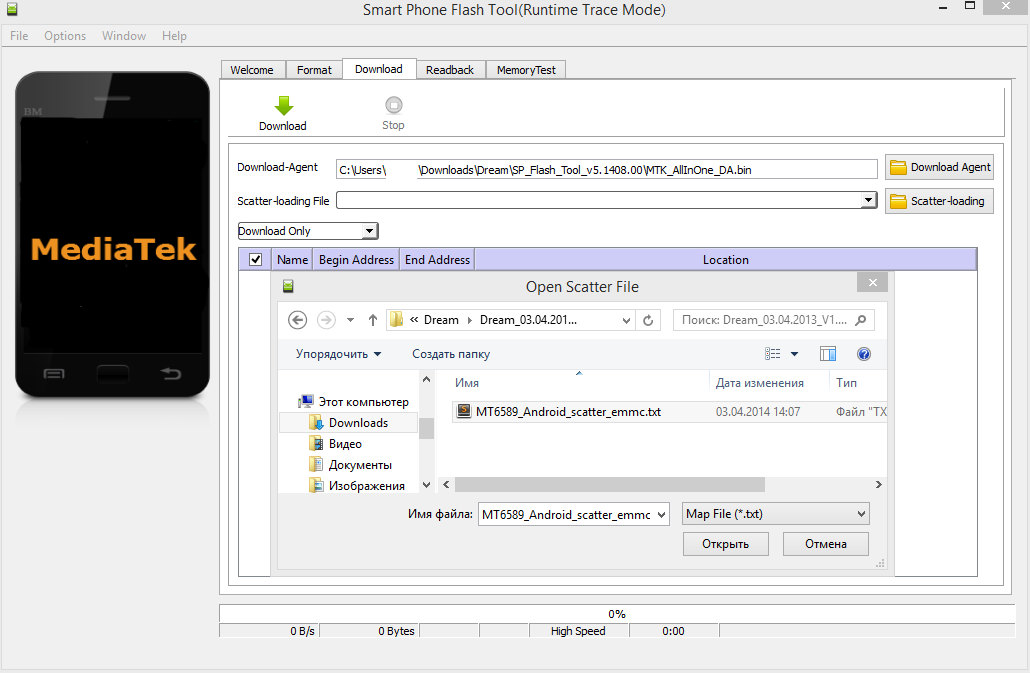This screenshot has width=1030, height=673.
Task: Open the view options dropdown arrow
Action: click(x=794, y=354)
